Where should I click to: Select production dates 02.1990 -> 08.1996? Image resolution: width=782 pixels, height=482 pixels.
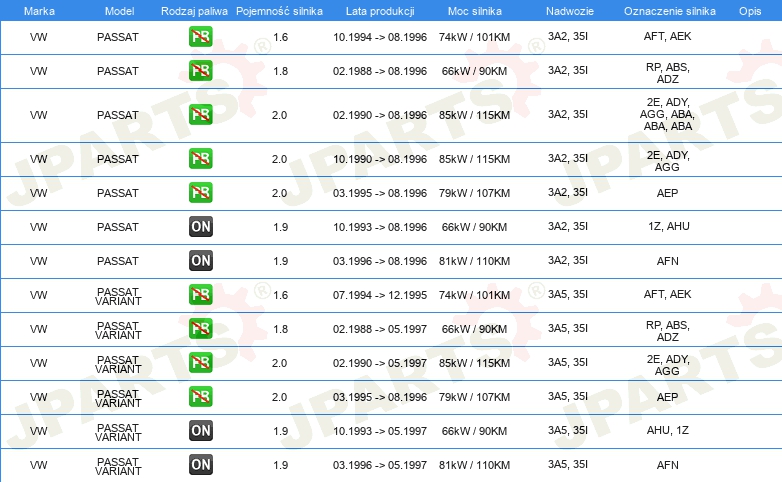pyautogui.click(x=380, y=115)
